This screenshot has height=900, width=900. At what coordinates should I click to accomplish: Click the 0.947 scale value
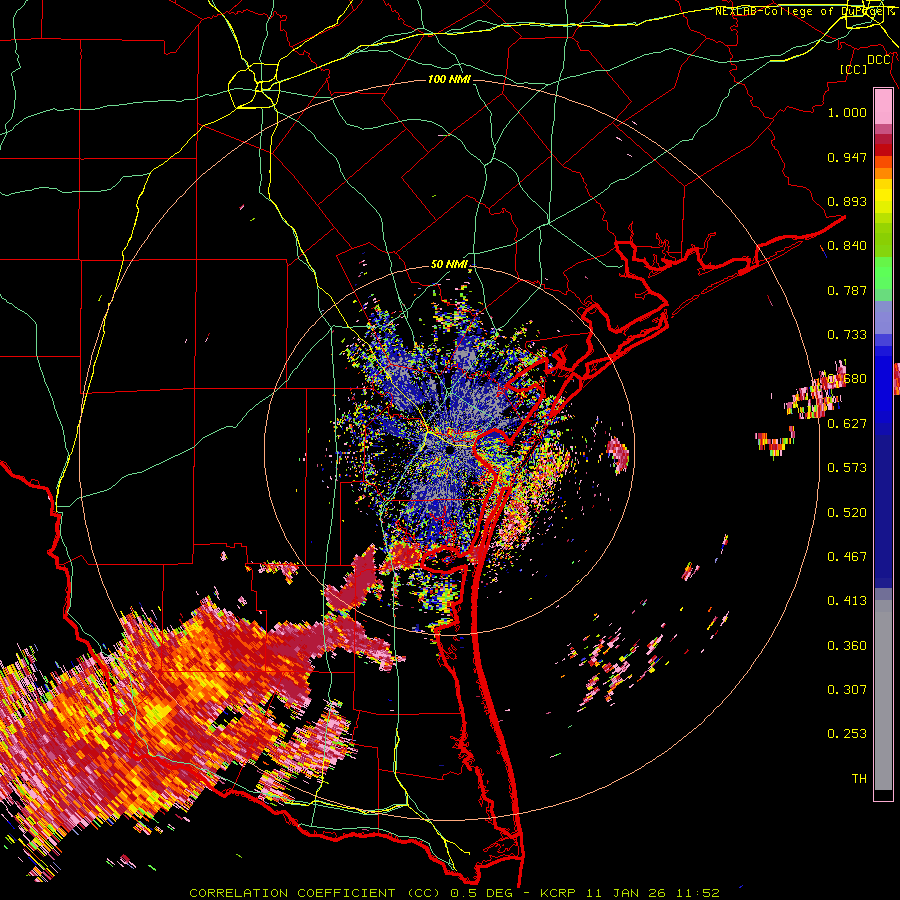[x=847, y=157]
